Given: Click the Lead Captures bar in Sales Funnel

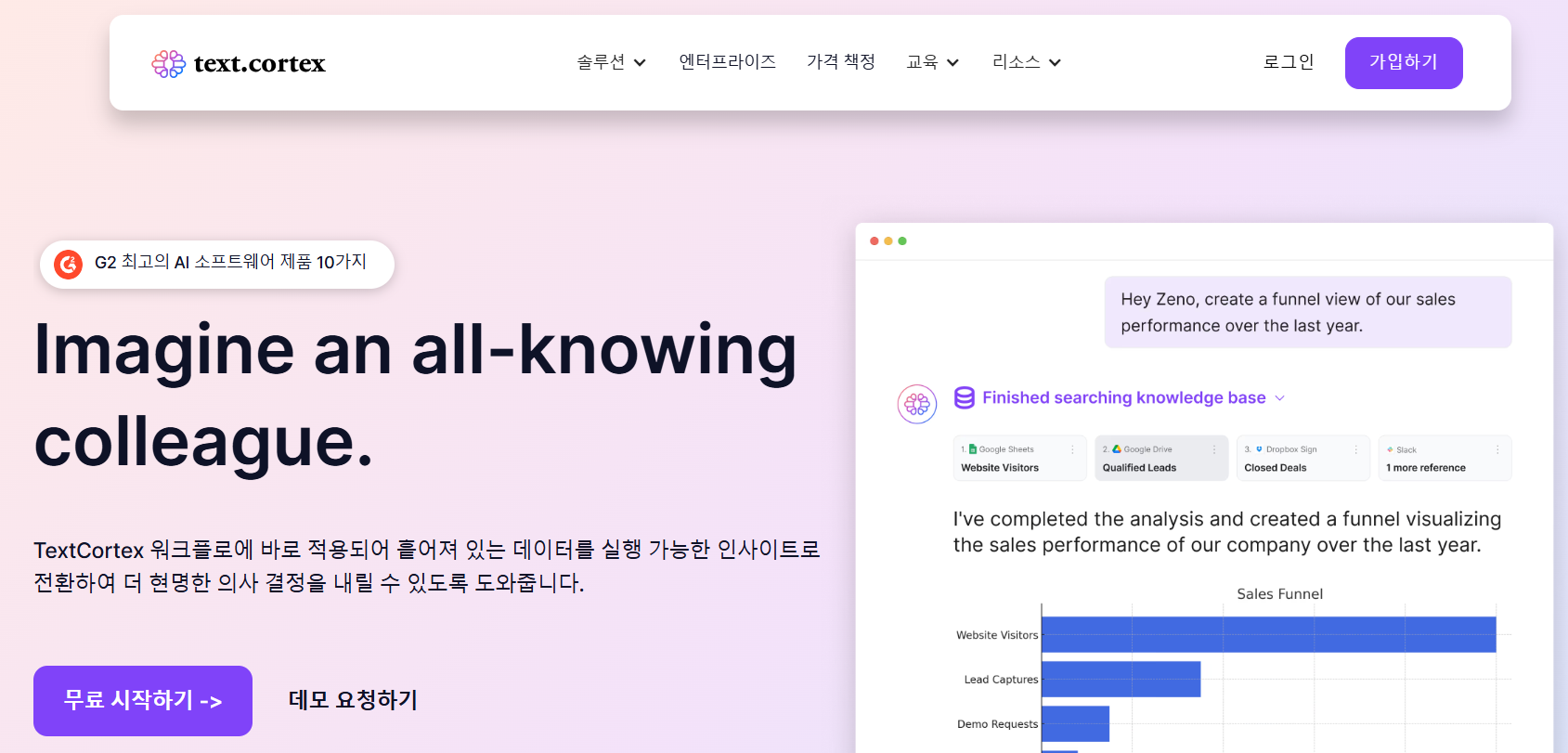Looking at the screenshot, I should [x=1121, y=679].
